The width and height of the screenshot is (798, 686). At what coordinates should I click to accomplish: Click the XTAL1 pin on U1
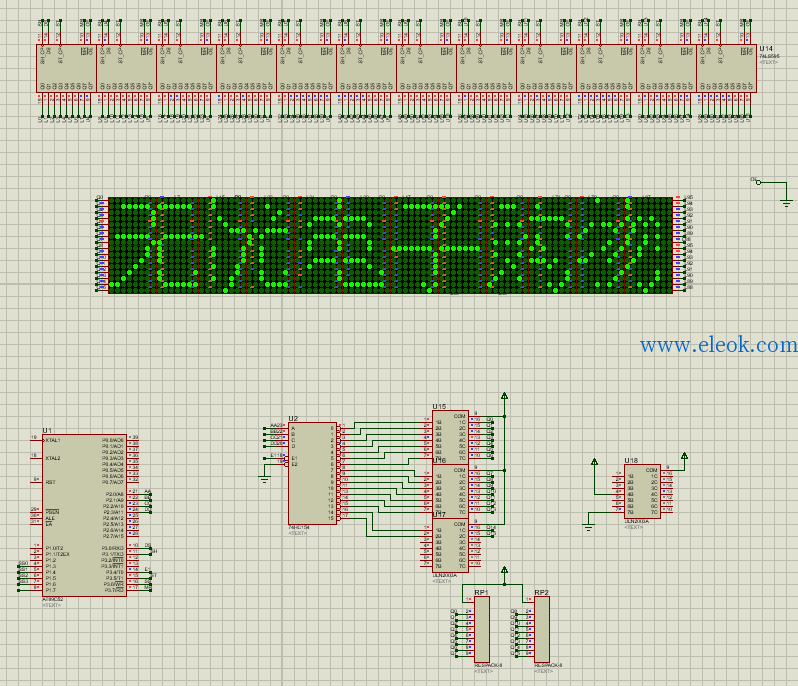[52, 440]
